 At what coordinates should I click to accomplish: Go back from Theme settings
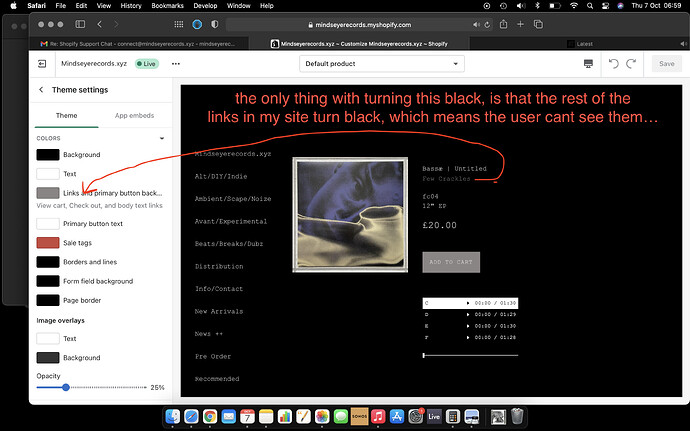click(41, 90)
